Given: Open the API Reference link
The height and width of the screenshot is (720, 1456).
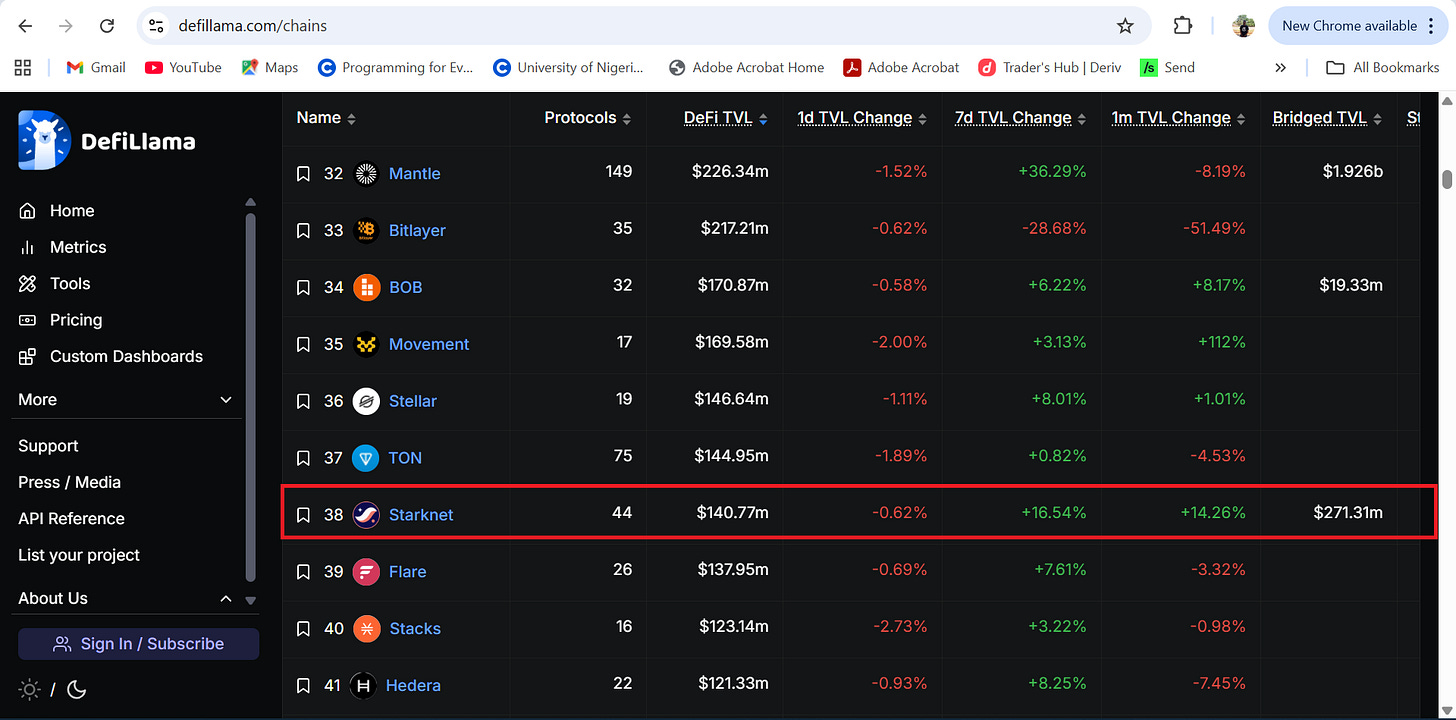Looking at the screenshot, I should click(x=71, y=519).
